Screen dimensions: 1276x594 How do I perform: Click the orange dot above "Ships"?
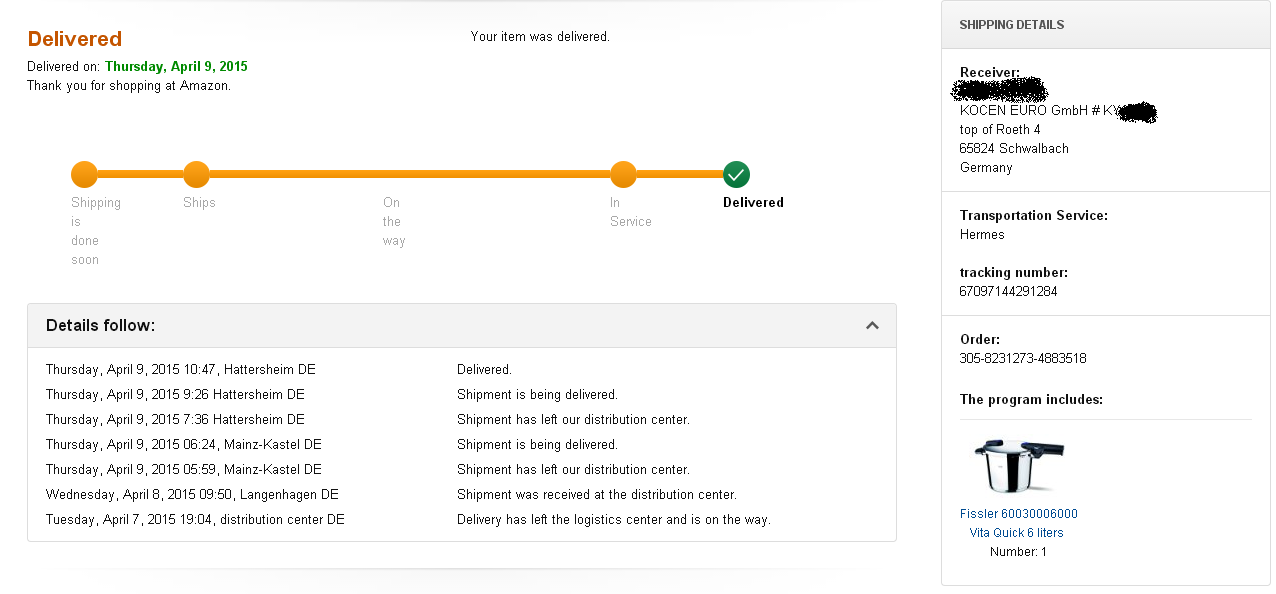[x=196, y=174]
